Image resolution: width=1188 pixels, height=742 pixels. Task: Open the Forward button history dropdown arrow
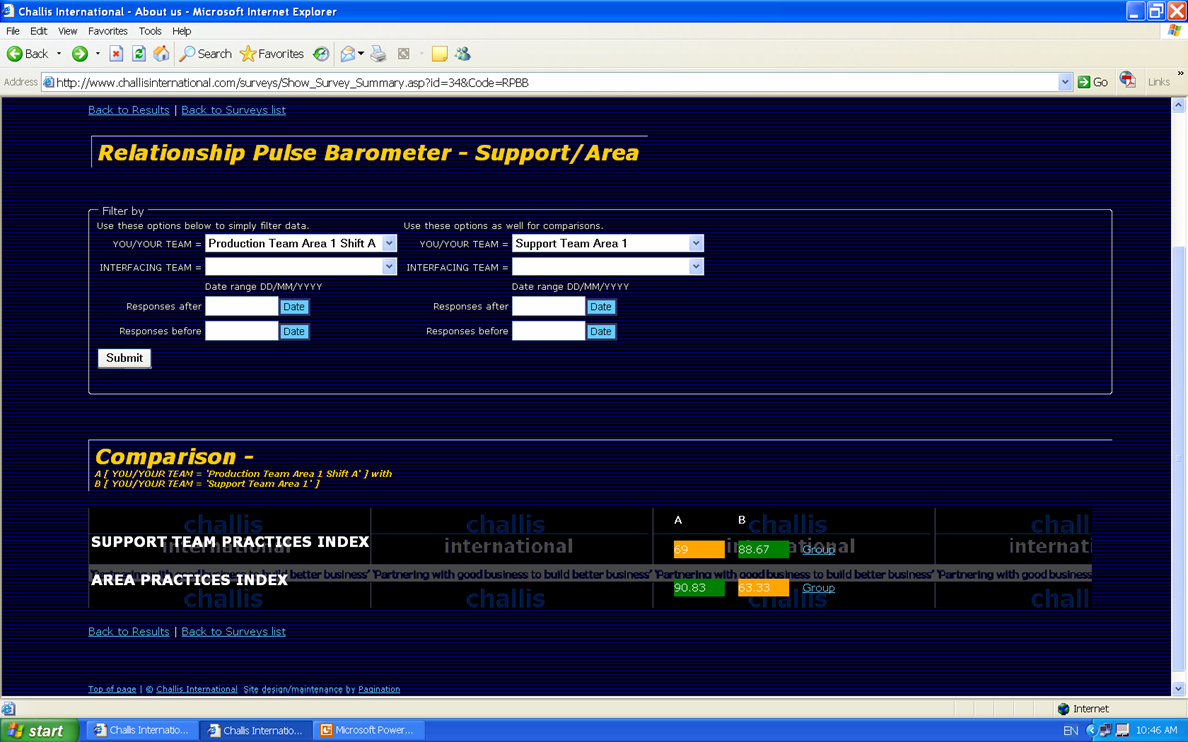pyautogui.click(x=98, y=54)
